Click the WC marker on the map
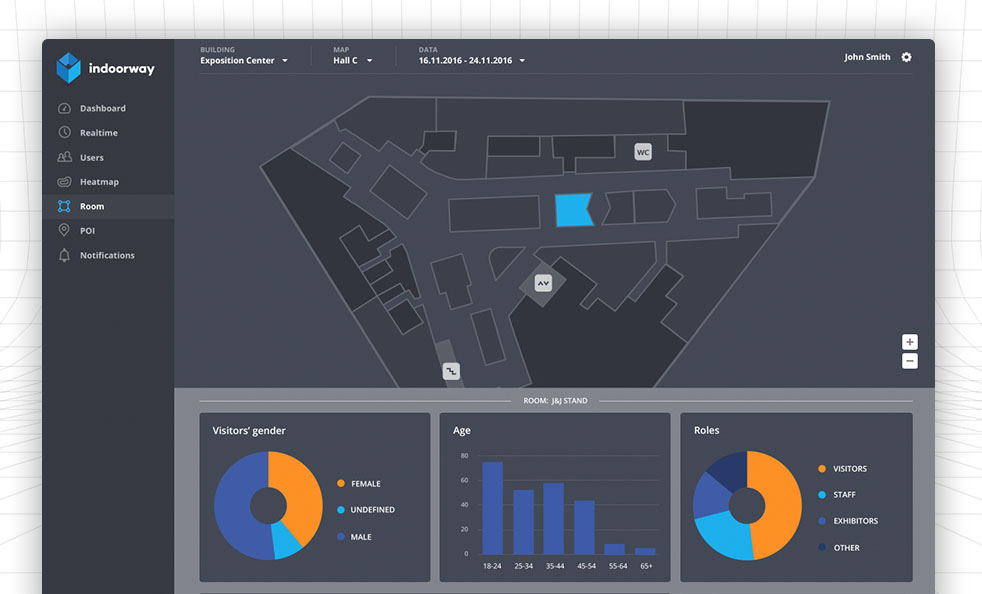This screenshot has width=982, height=594. pos(643,152)
